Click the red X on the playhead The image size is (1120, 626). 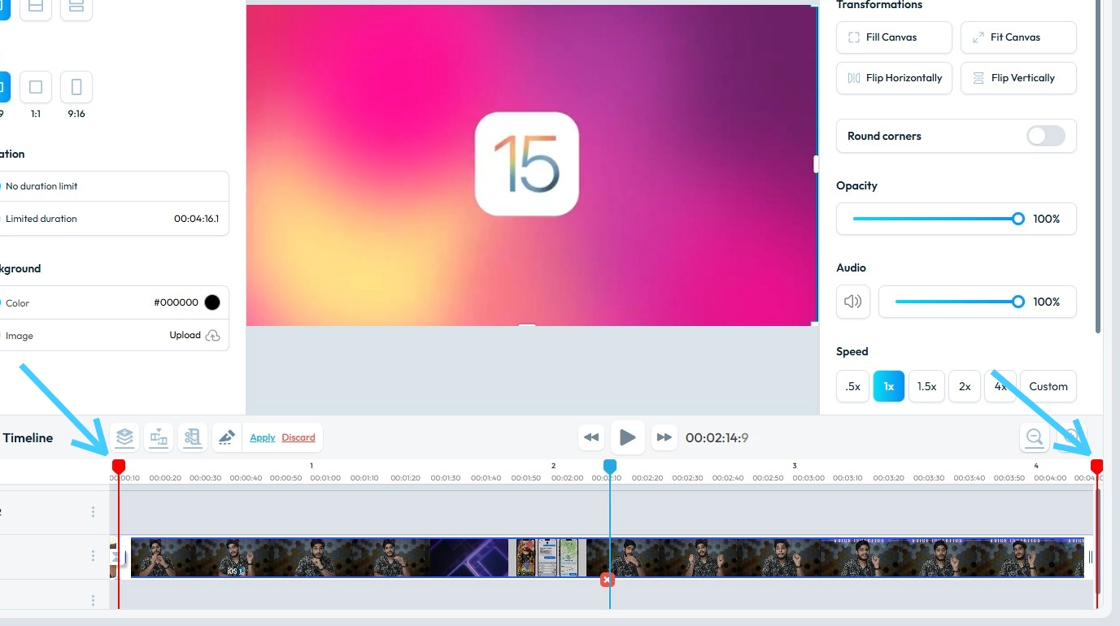coord(606,580)
